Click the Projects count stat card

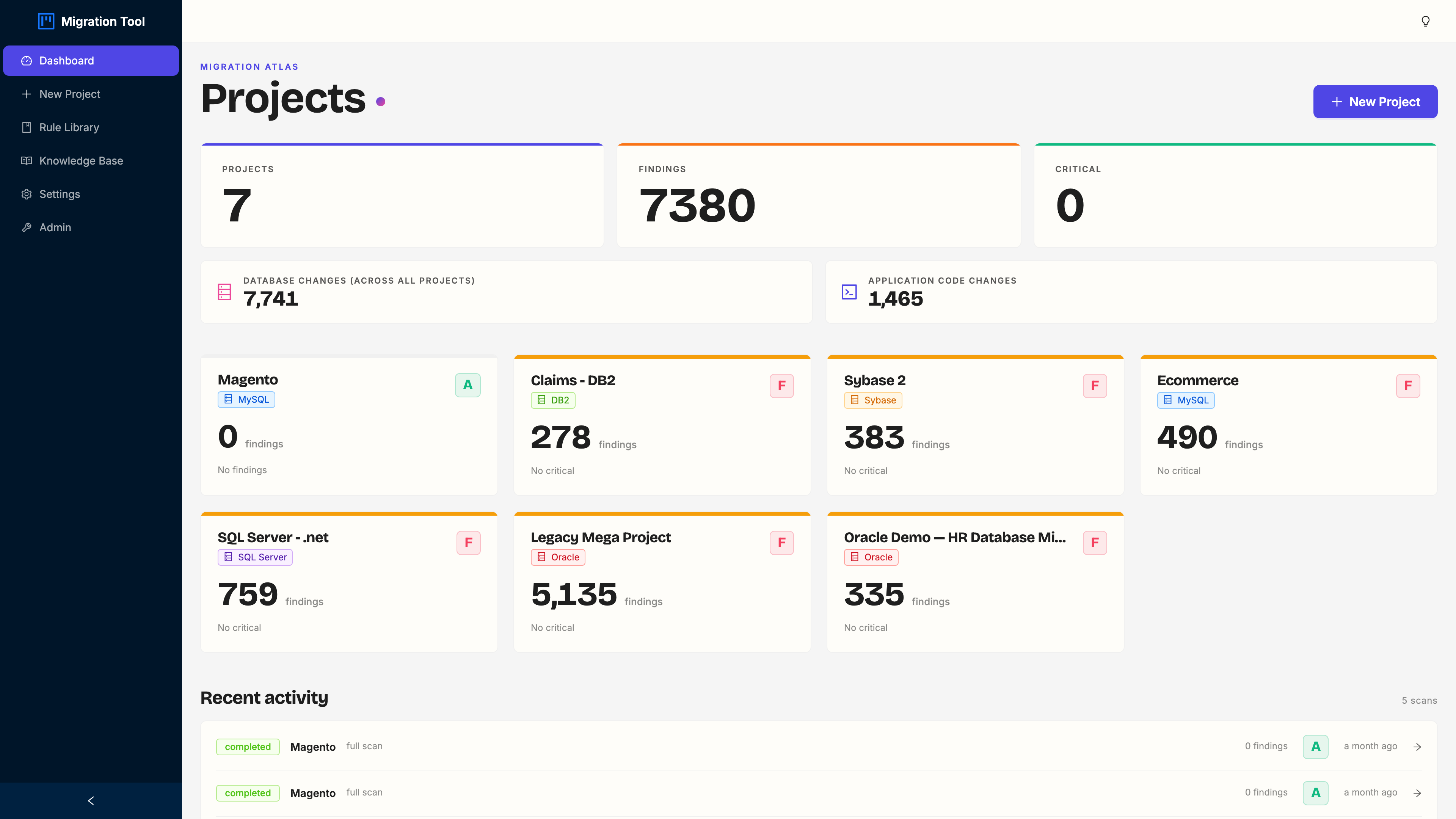402,196
